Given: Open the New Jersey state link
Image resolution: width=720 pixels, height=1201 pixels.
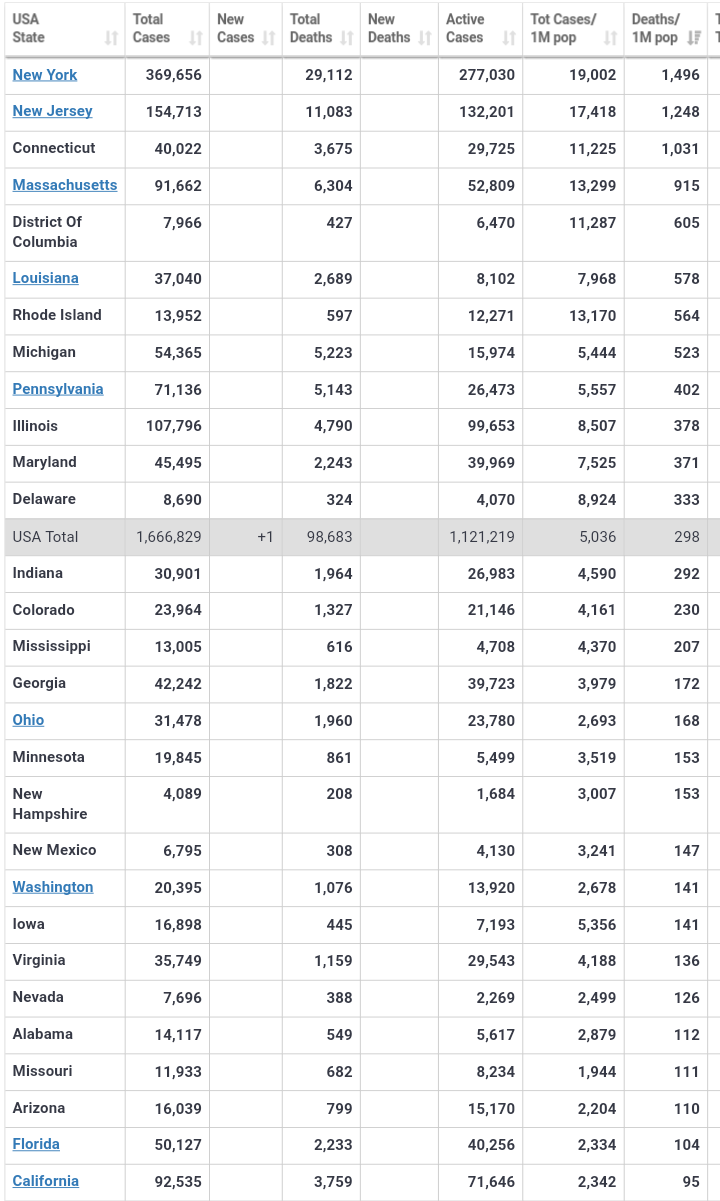Looking at the screenshot, I should click(x=52, y=111).
